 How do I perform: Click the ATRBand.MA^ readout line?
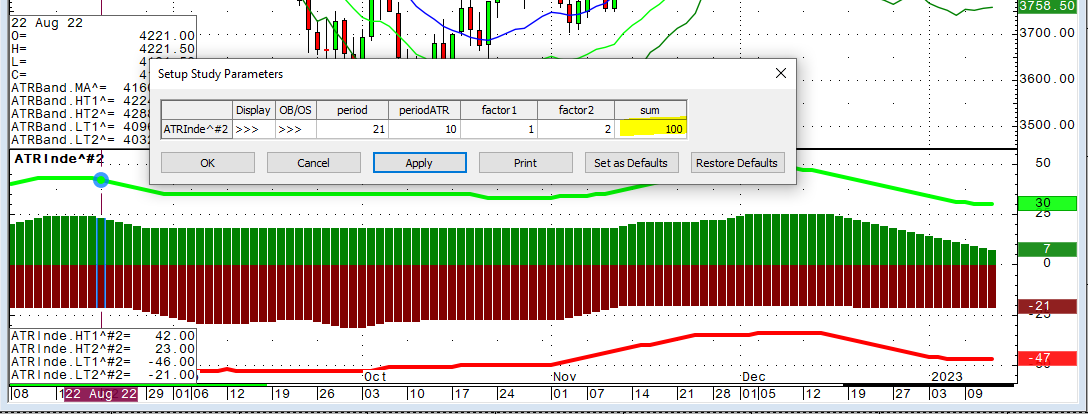point(82,89)
